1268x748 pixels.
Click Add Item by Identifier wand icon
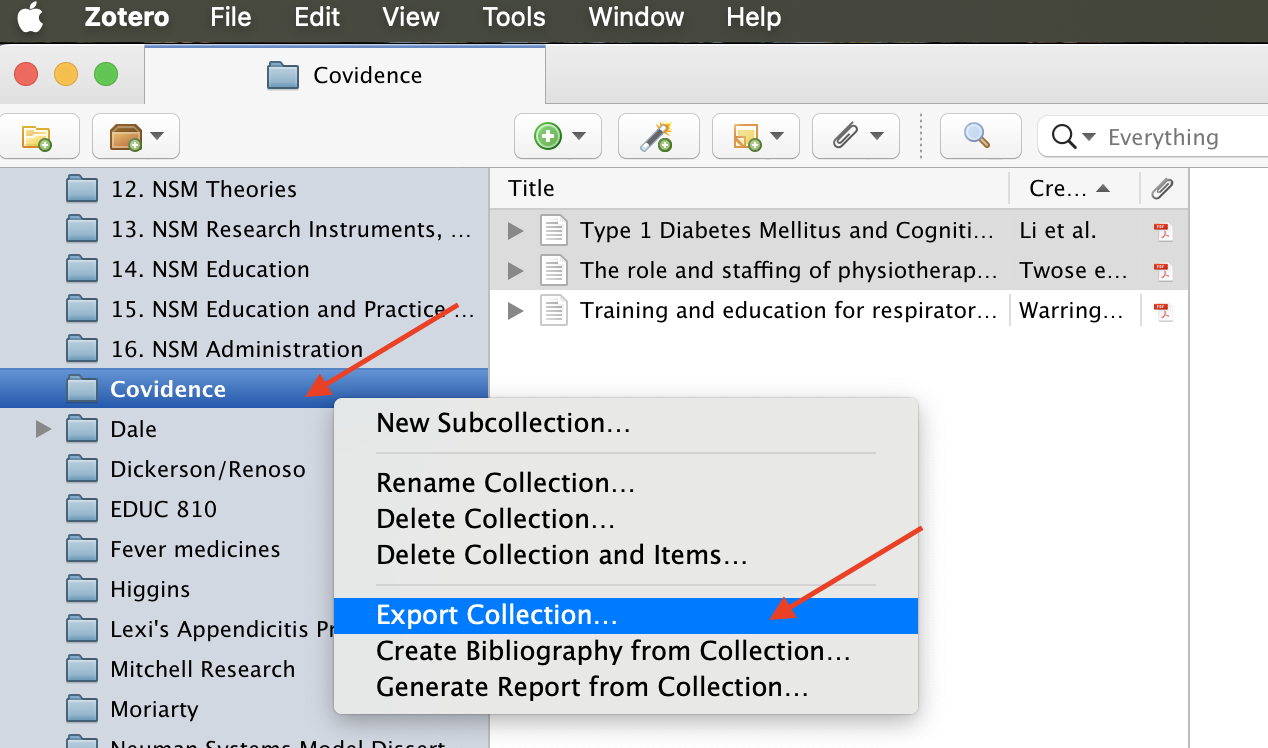[x=657, y=137]
